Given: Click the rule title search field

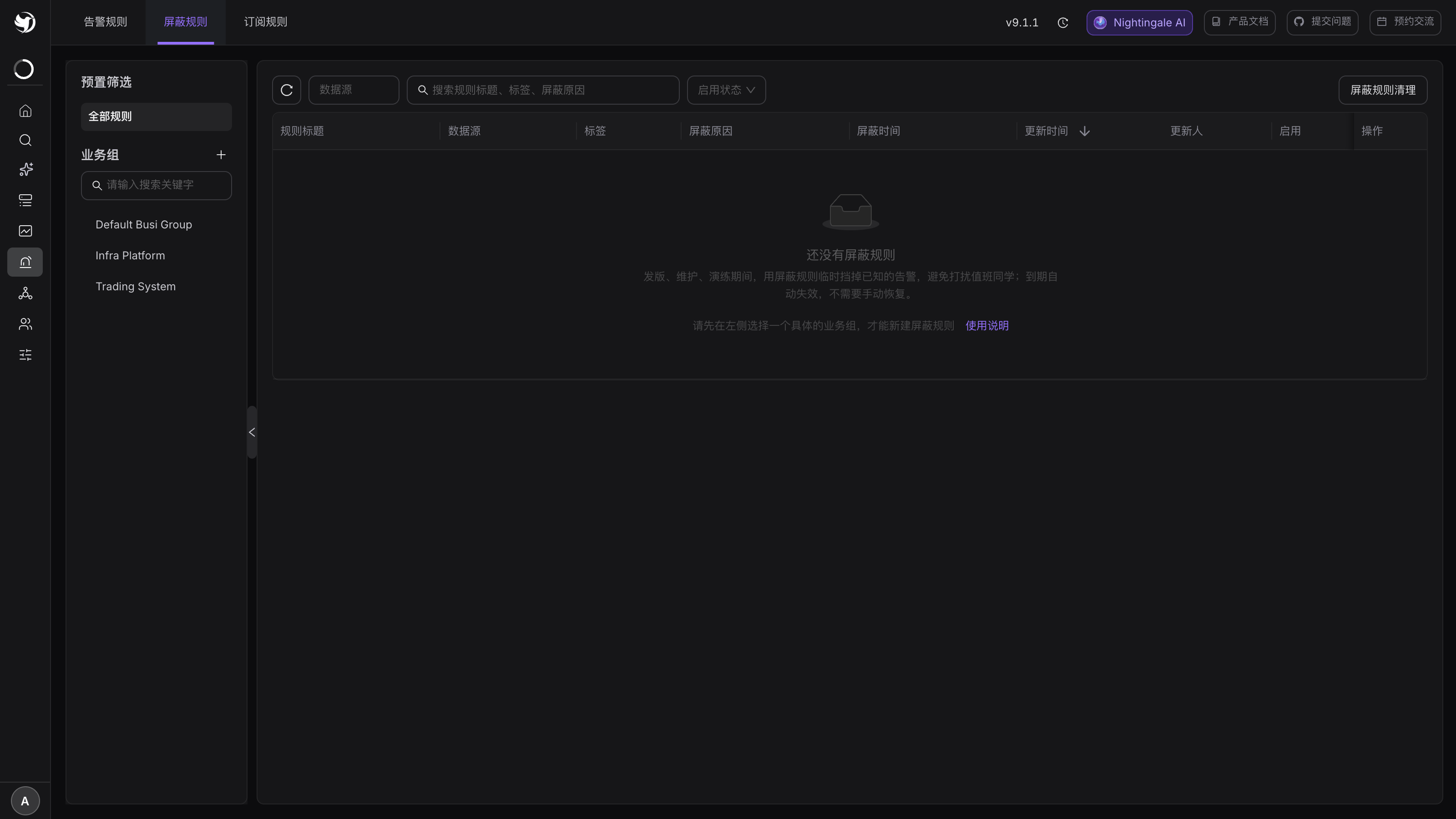Looking at the screenshot, I should [543, 90].
